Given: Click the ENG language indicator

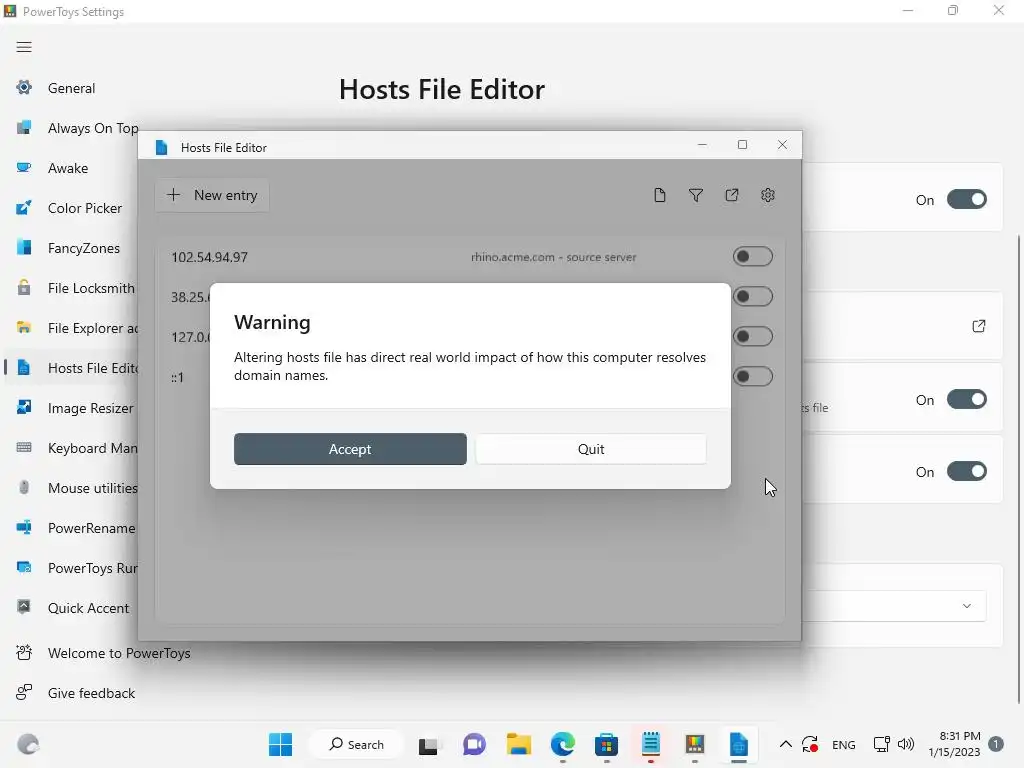Looking at the screenshot, I should click(844, 744).
